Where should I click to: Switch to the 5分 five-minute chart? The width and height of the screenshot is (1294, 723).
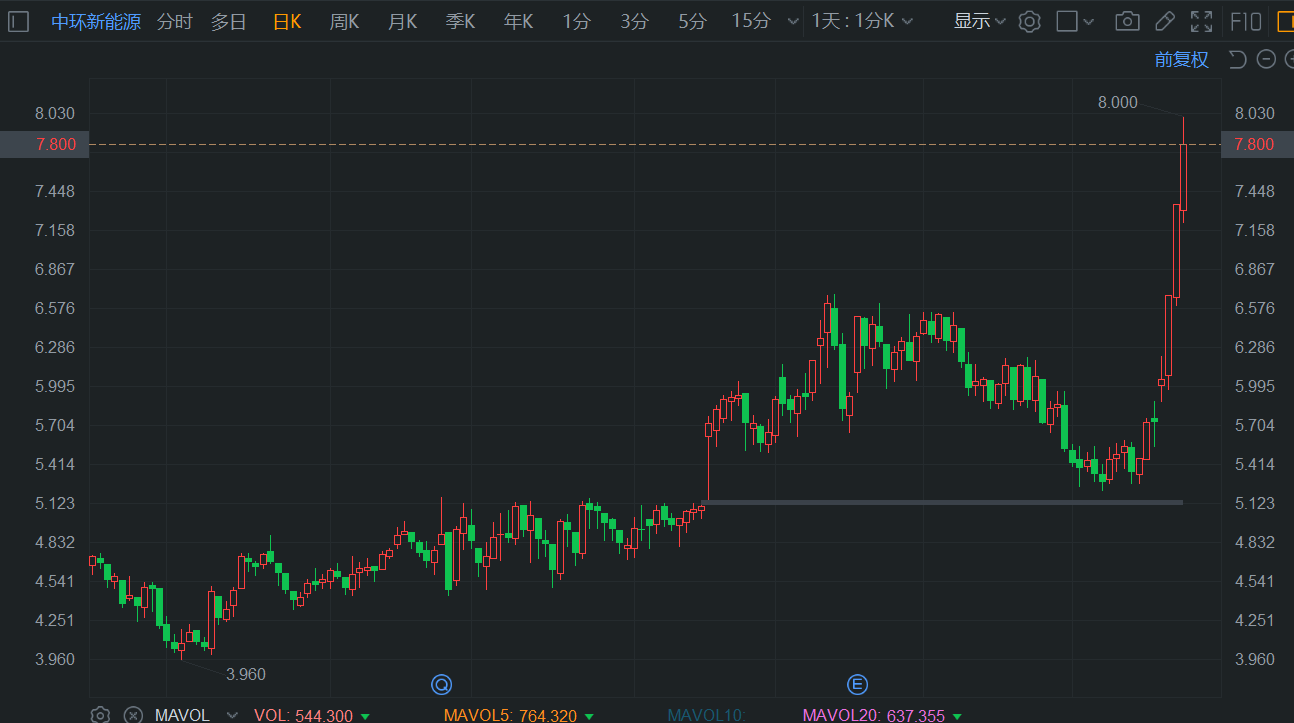coord(692,21)
